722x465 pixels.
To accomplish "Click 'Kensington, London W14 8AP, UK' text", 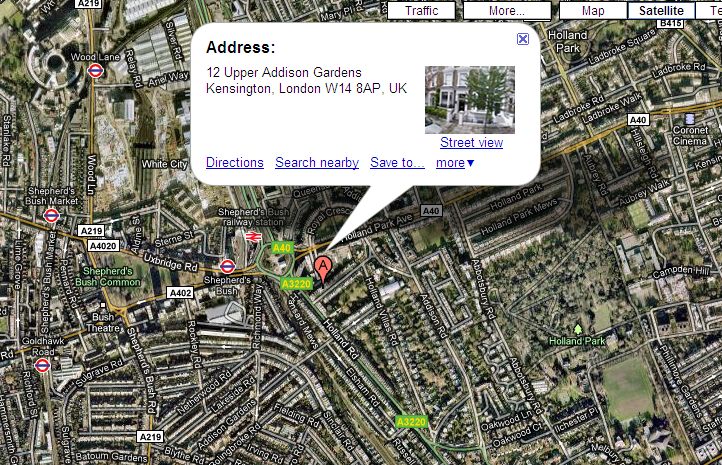I will coord(306,88).
